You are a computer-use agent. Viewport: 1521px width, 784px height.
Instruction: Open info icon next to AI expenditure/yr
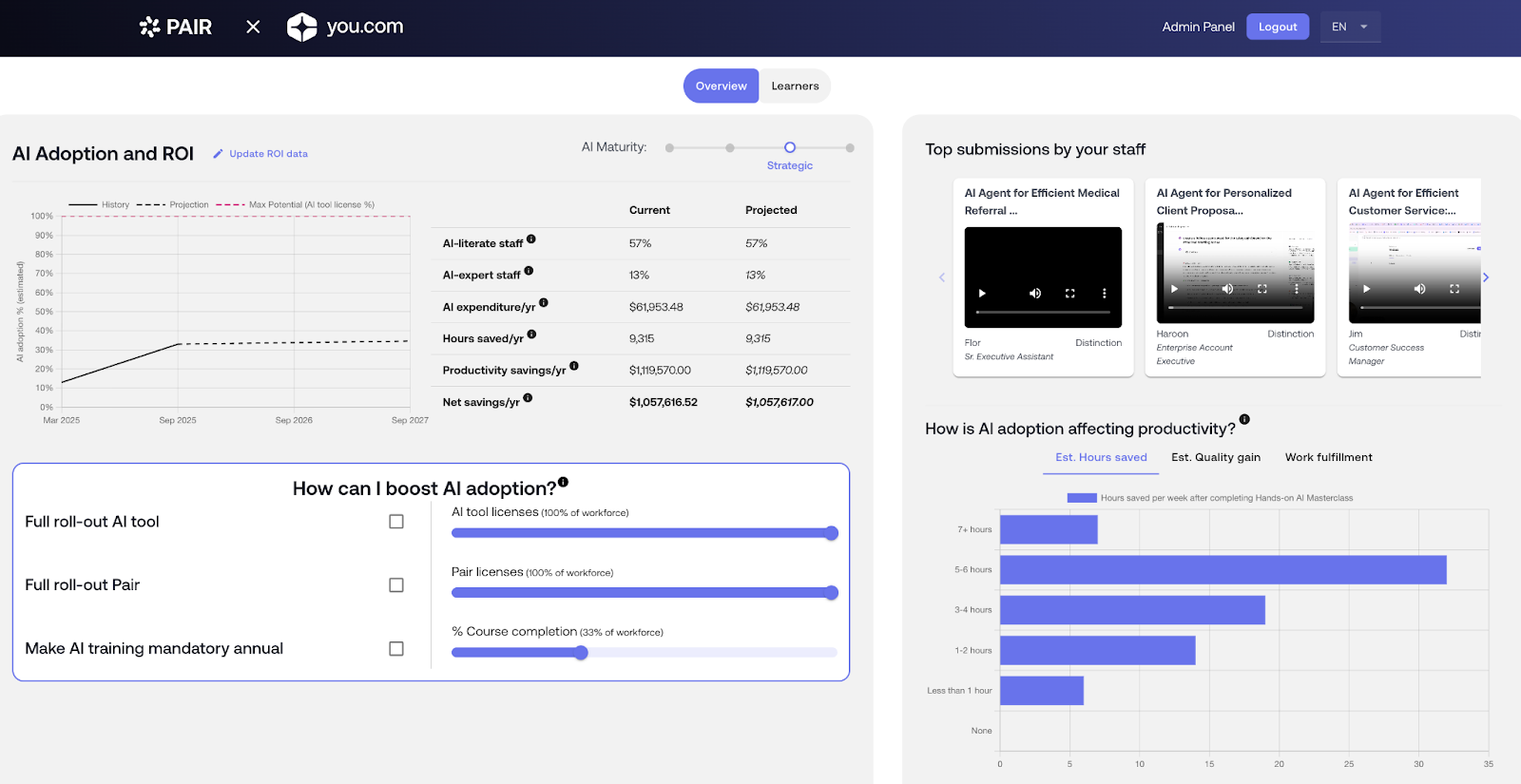544,303
